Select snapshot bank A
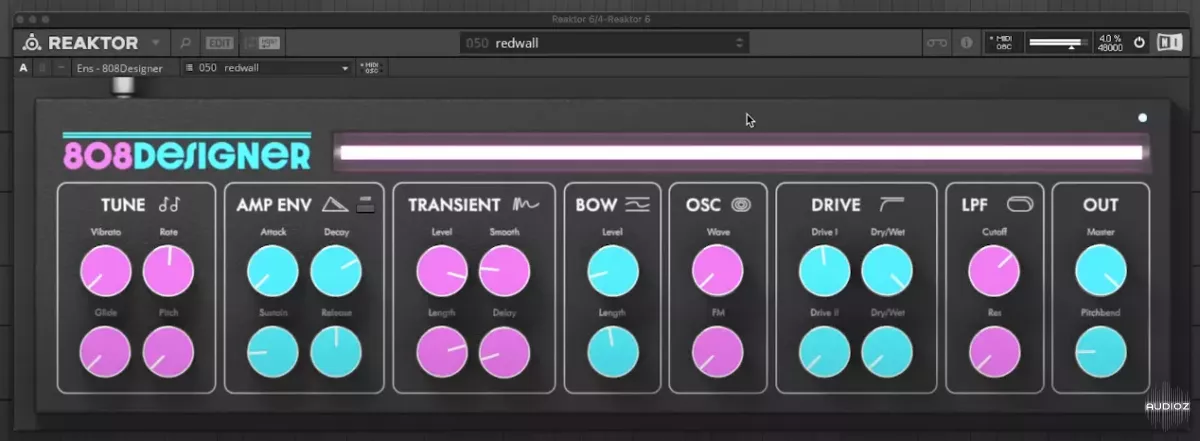The width and height of the screenshot is (1200, 441). 23,68
